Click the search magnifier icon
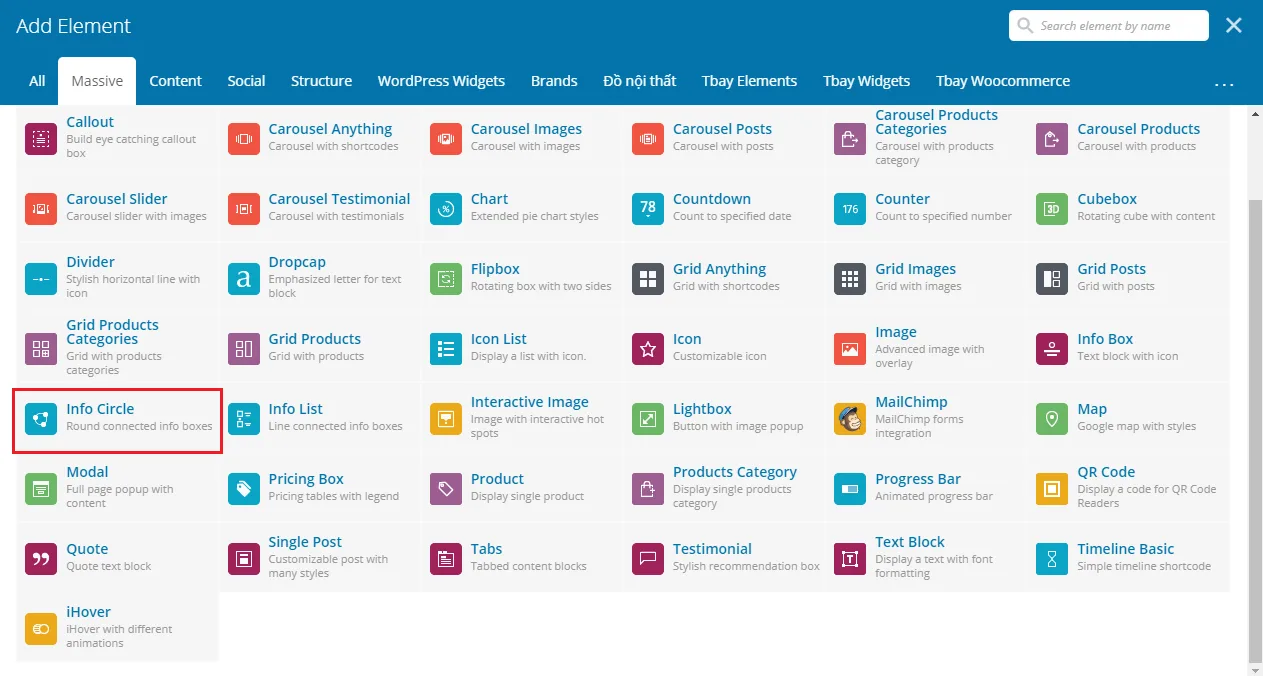This screenshot has height=676, width=1263. [x=1025, y=26]
